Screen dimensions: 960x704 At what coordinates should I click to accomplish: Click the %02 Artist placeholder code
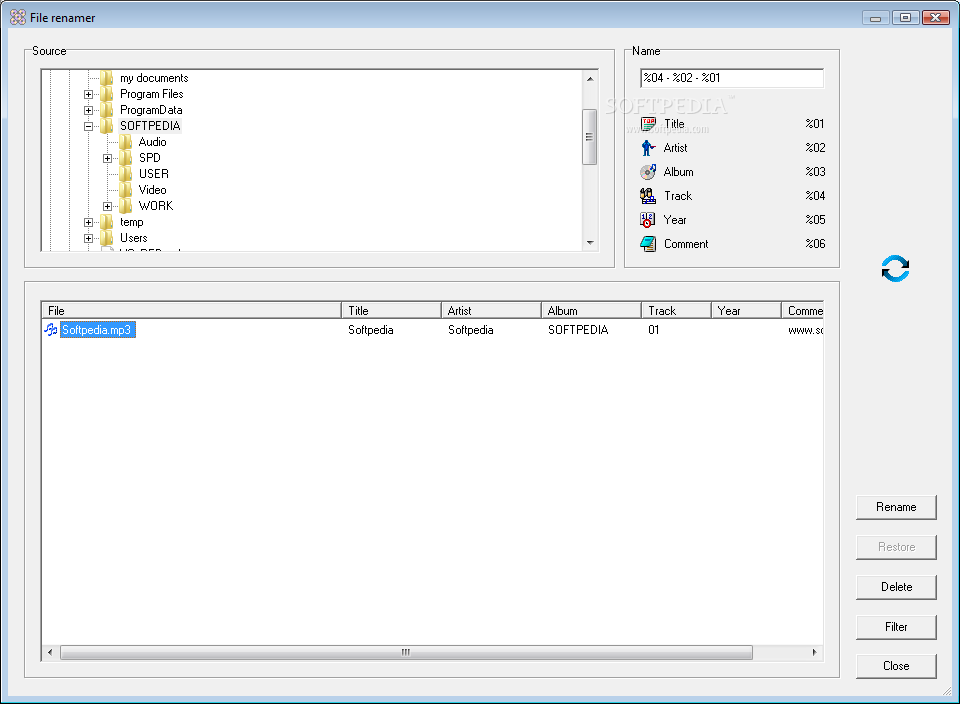tap(815, 148)
